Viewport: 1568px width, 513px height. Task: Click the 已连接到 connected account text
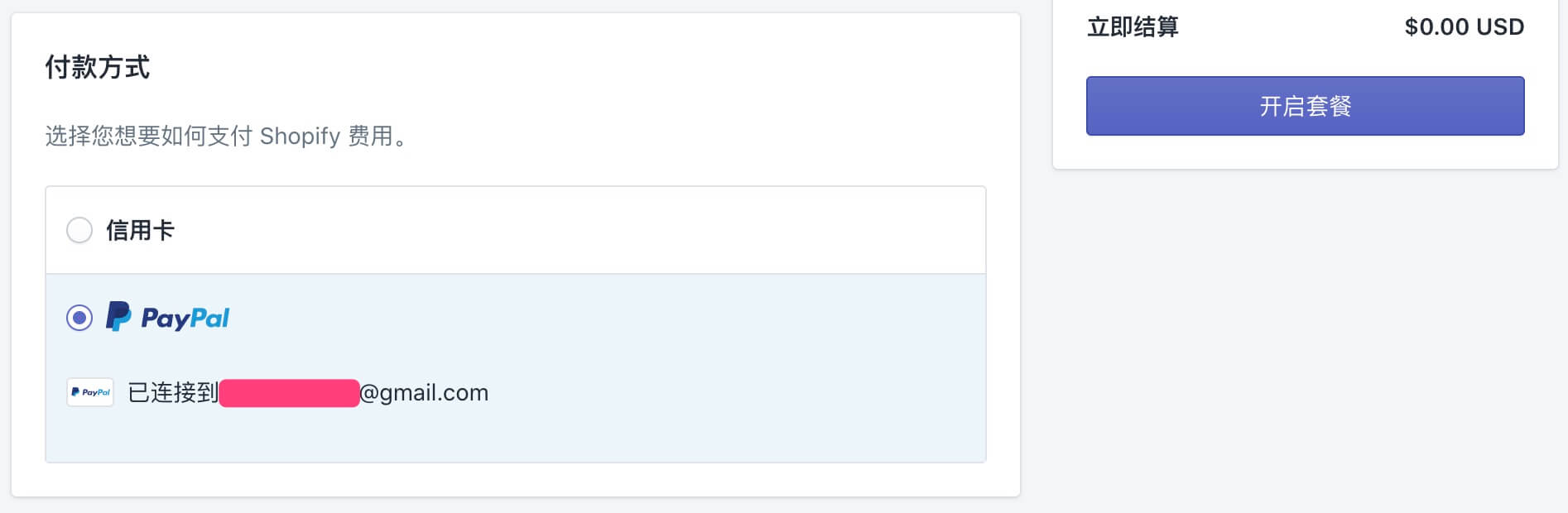pyautogui.click(x=173, y=392)
